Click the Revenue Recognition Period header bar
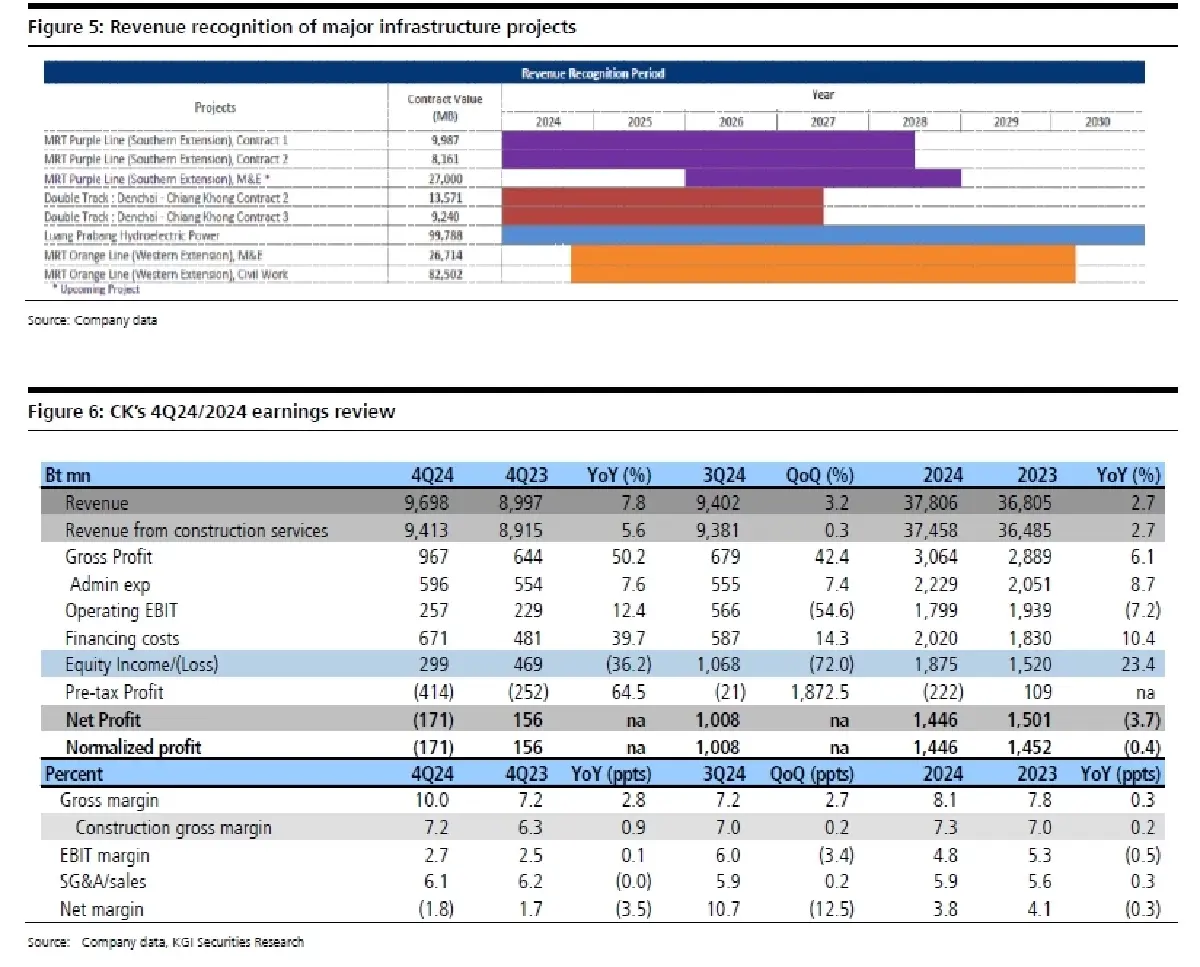 tap(593, 74)
